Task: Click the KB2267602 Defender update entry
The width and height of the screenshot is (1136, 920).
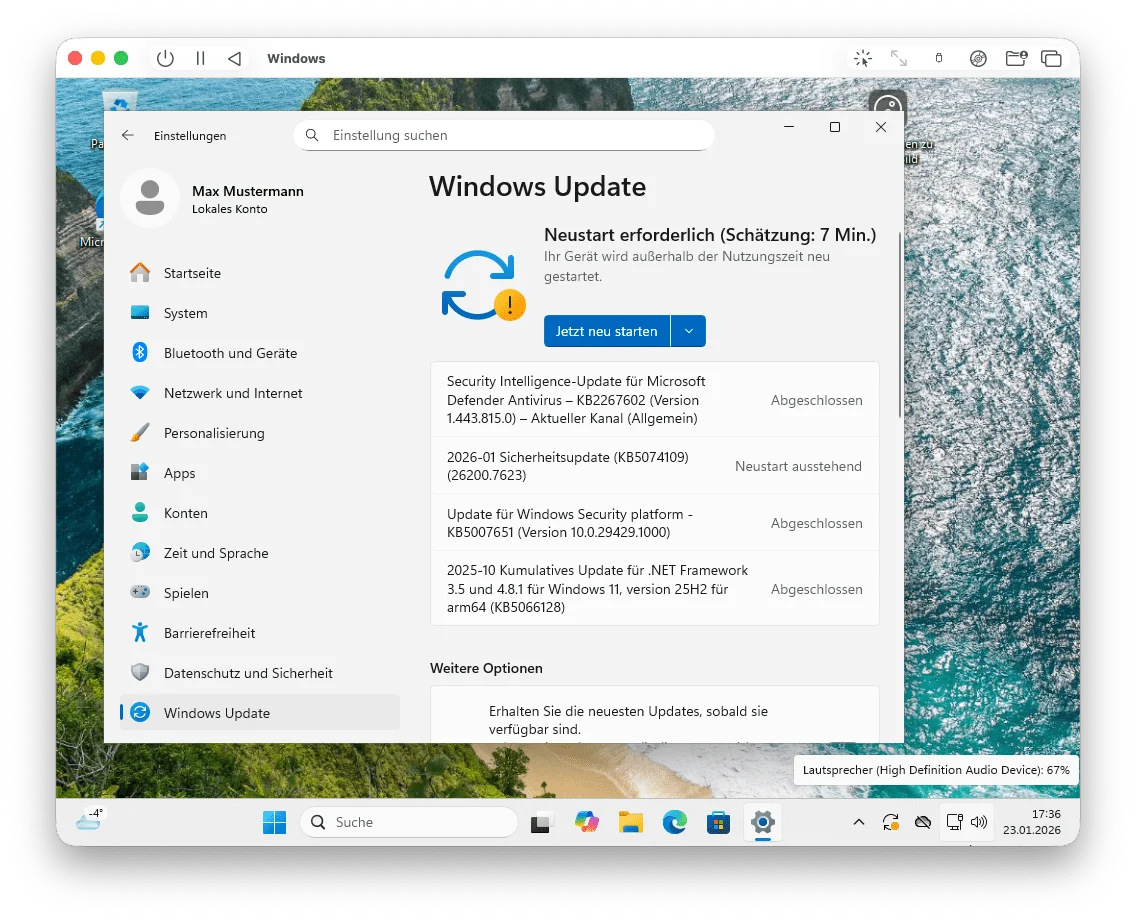Action: pyautogui.click(x=655, y=400)
